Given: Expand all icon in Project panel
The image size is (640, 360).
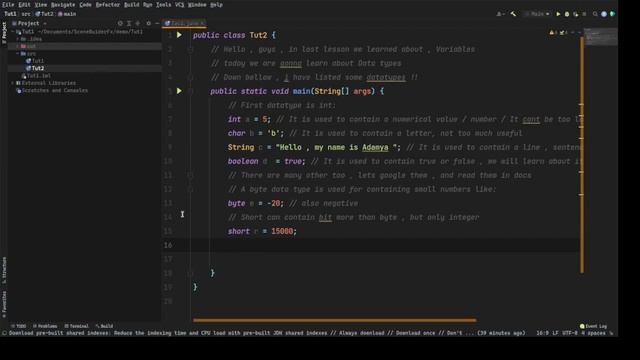Looking at the screenshot, I should (129, 23).
